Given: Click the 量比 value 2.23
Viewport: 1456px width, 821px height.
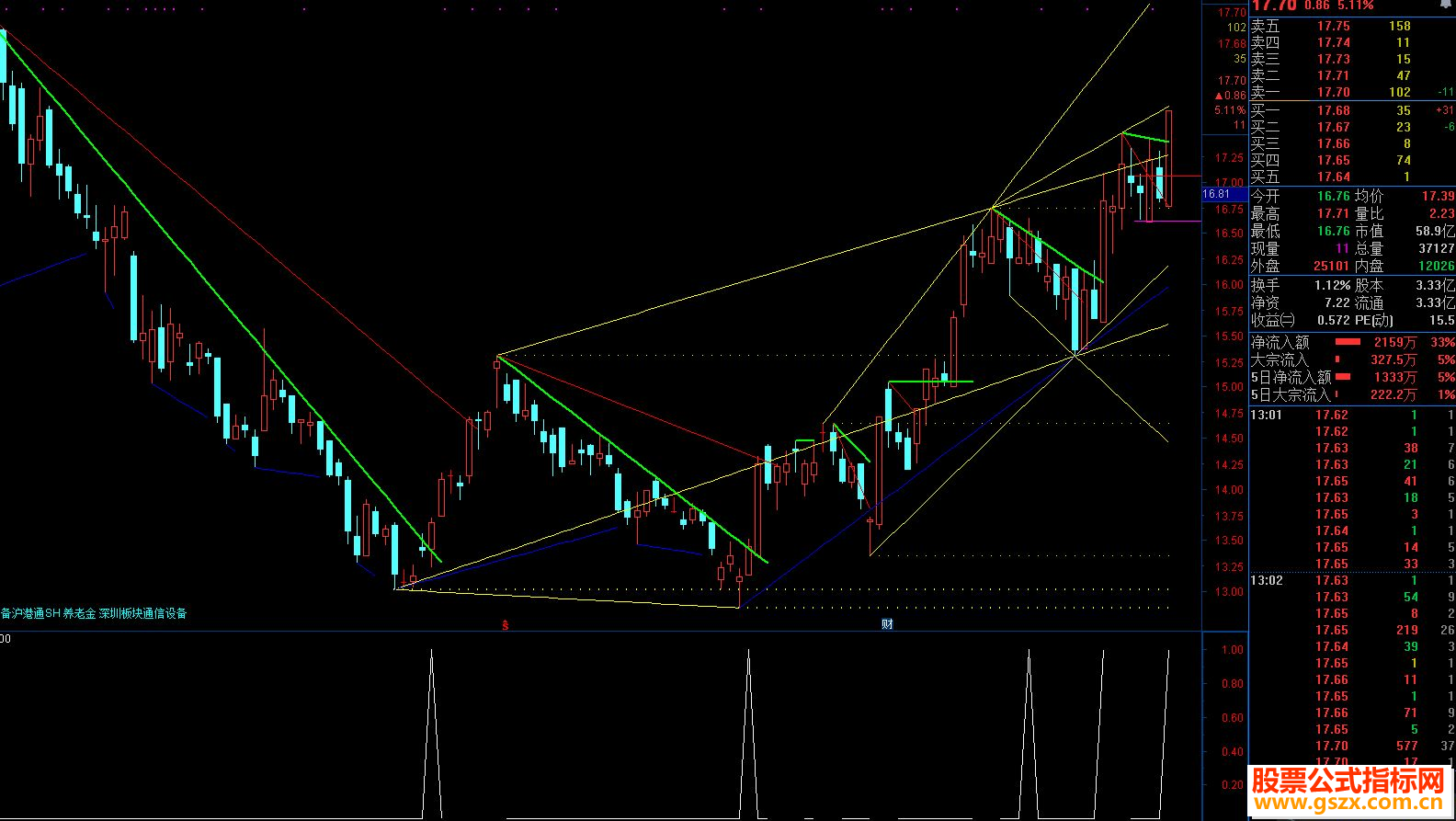Looking at the screenshot, I should coord(1442,213).
